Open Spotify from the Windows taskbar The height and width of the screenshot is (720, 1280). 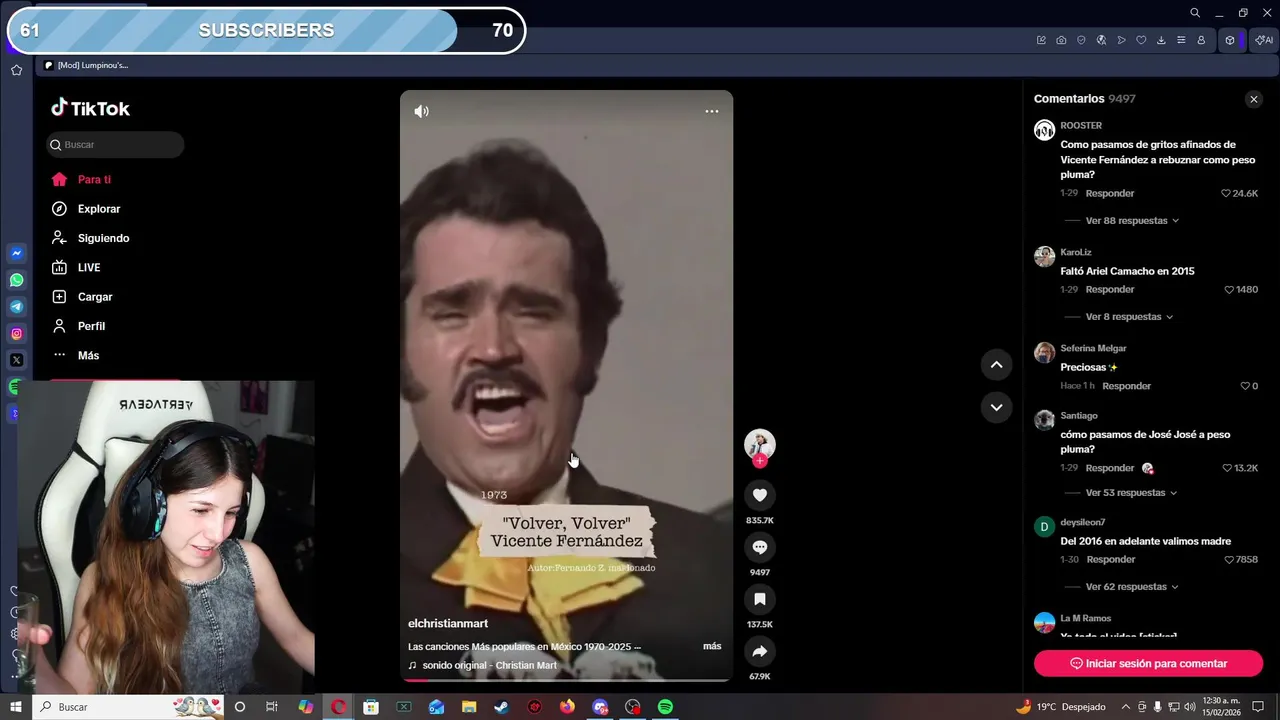point(665,707)
